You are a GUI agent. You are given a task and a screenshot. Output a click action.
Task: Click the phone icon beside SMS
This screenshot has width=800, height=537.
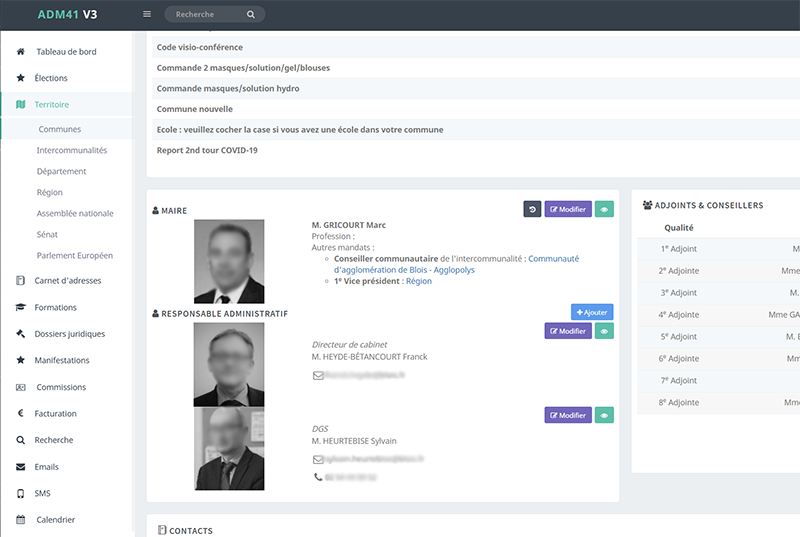pos(20,493)
